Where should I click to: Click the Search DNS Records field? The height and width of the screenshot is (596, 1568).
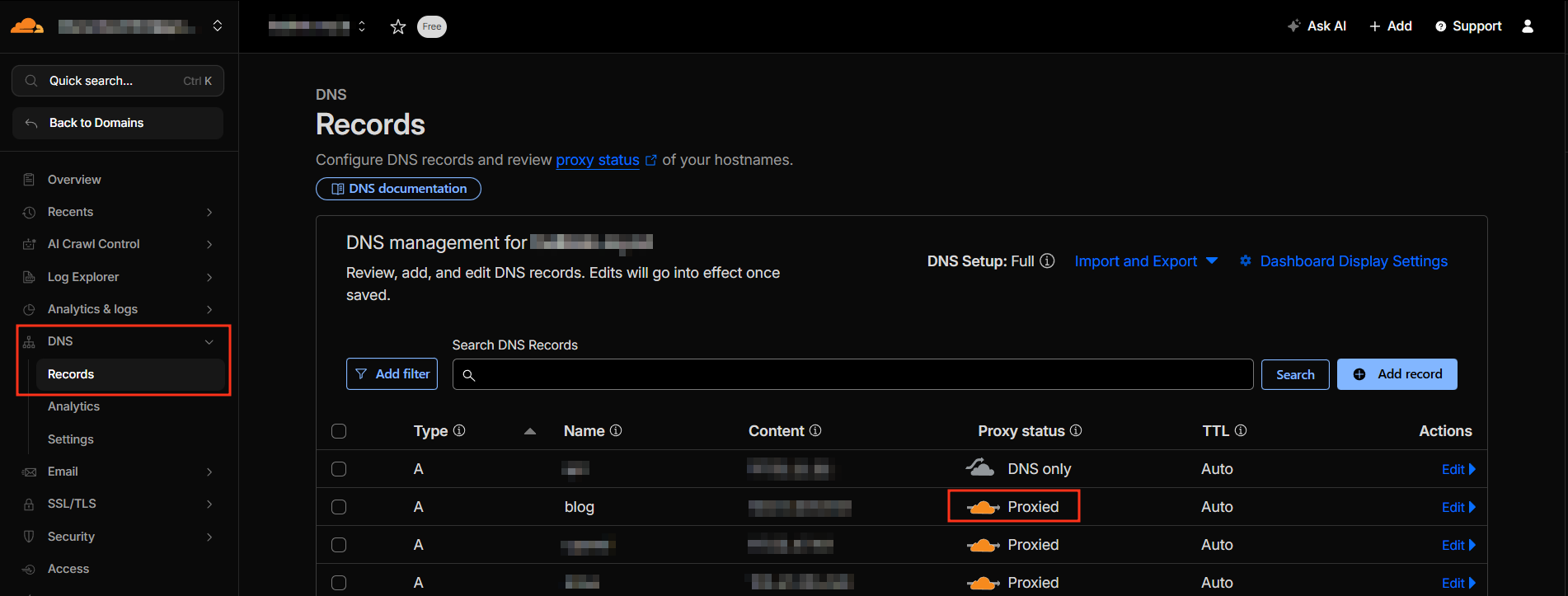coord(852,374)
